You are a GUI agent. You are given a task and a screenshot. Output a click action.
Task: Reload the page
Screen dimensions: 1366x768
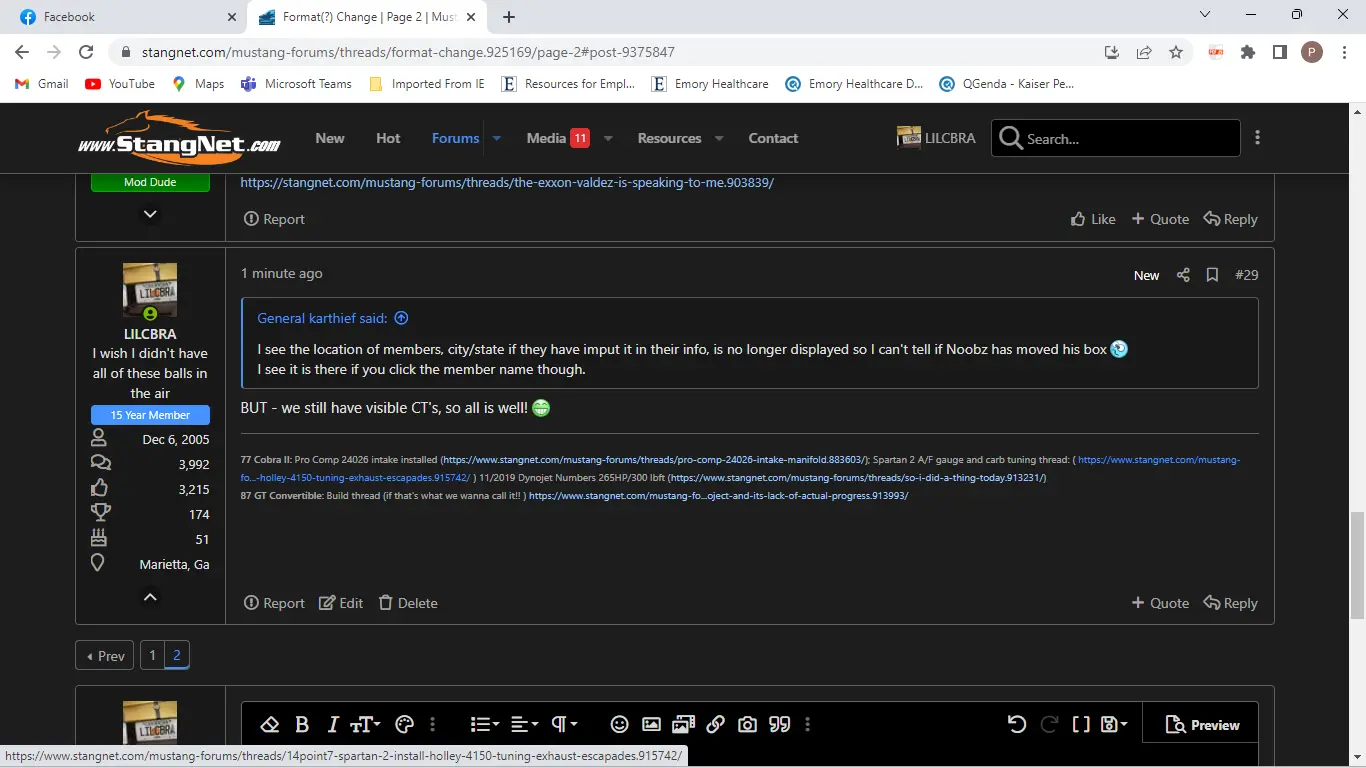click(86, 52)
